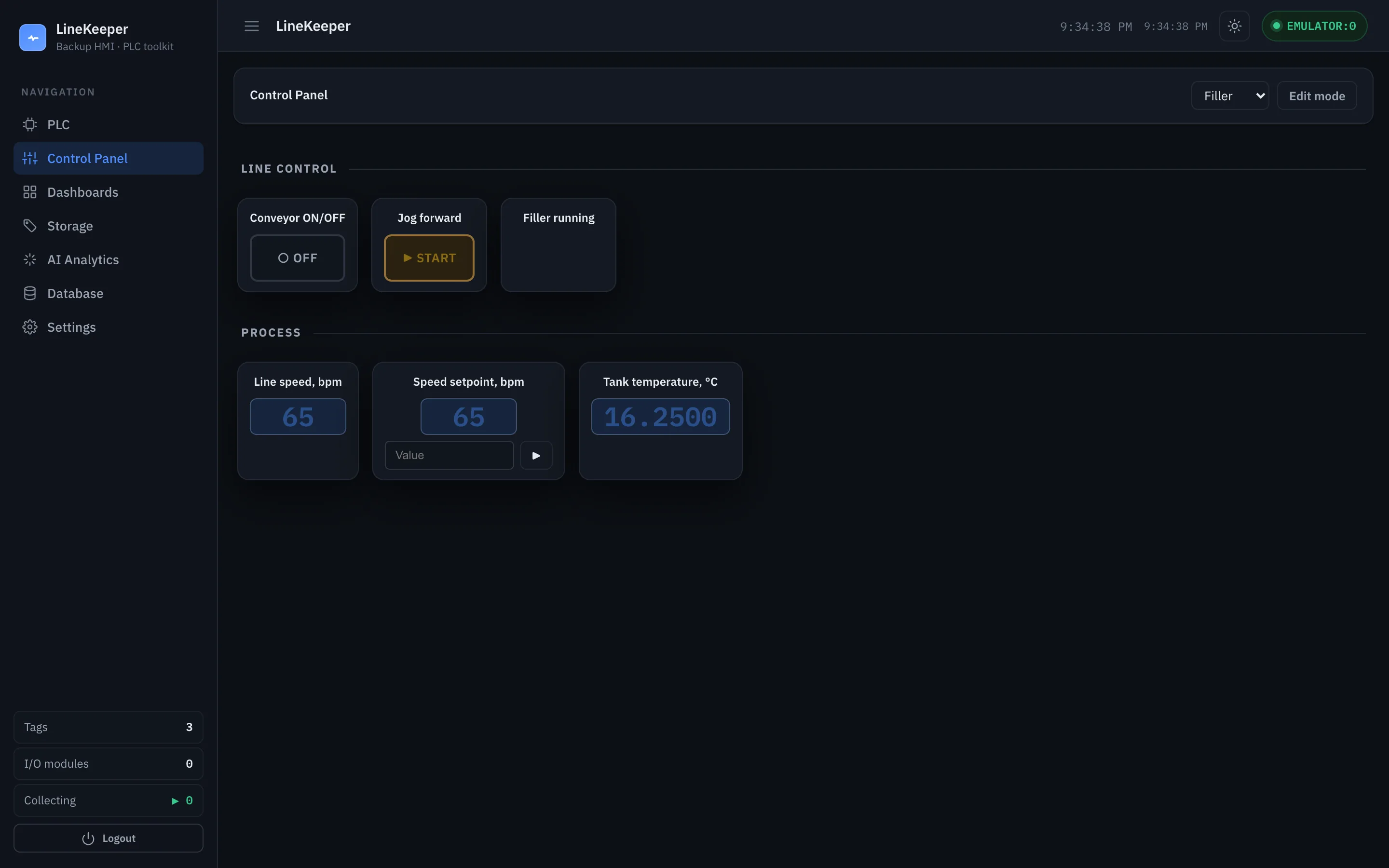Viewport: 1389px width, 868px height.
Task: Open the Dashboards navigation item
Action: pyautogui.click(x=109, y=192)
